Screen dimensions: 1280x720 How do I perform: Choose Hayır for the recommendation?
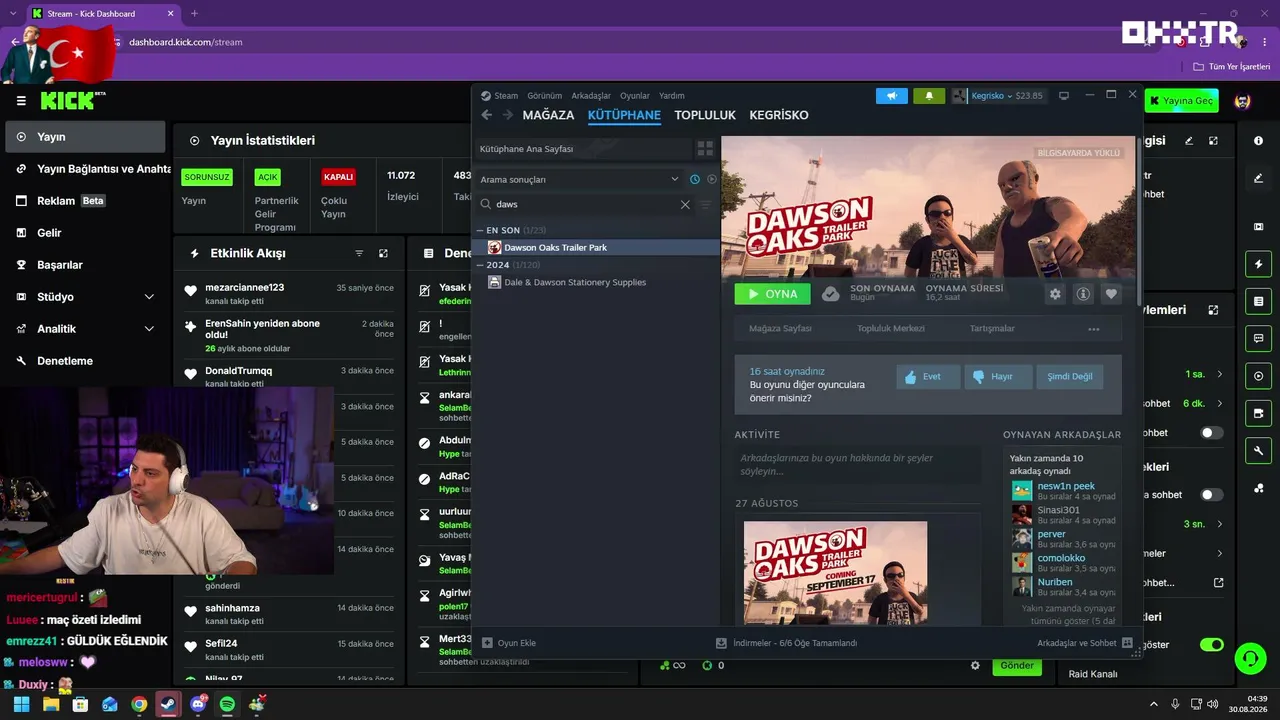point(998,377)
